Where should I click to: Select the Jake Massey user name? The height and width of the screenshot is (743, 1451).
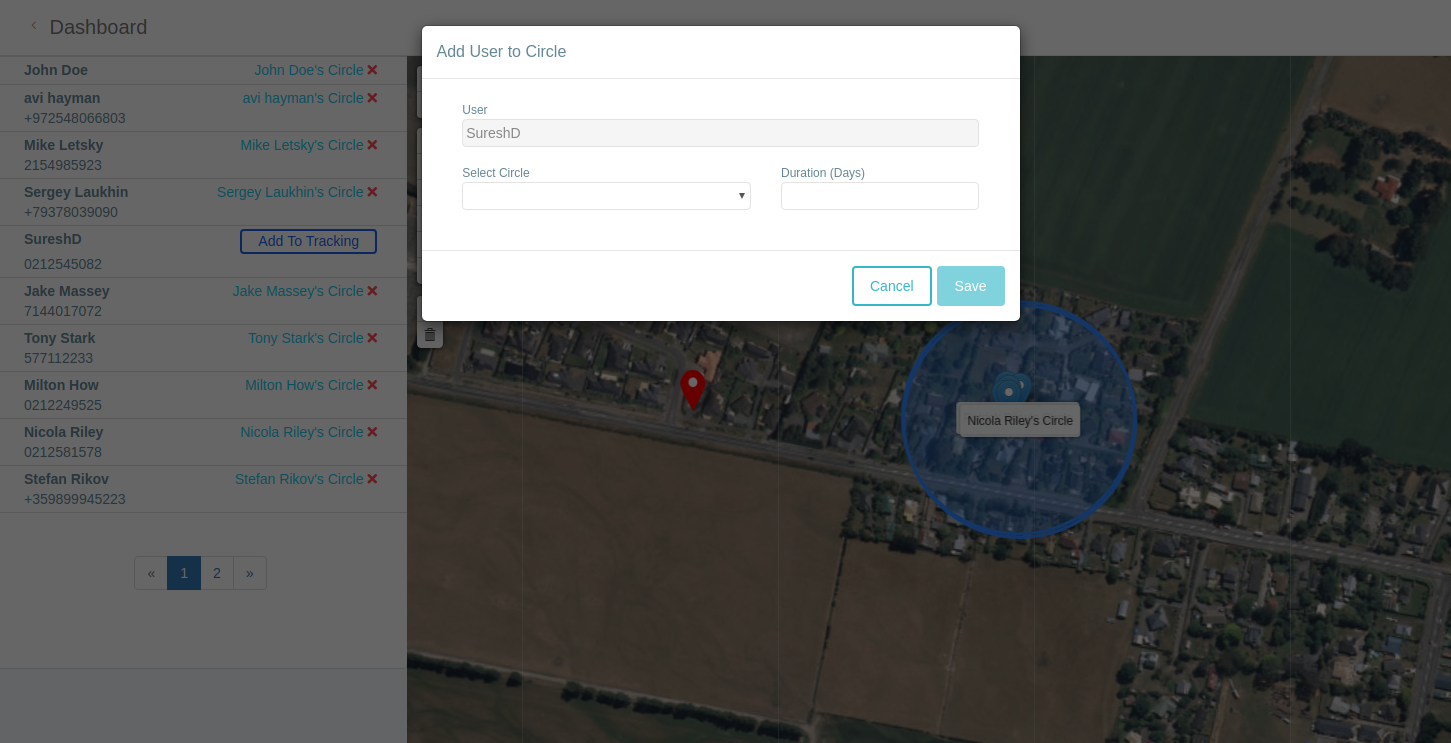[67, 291]
